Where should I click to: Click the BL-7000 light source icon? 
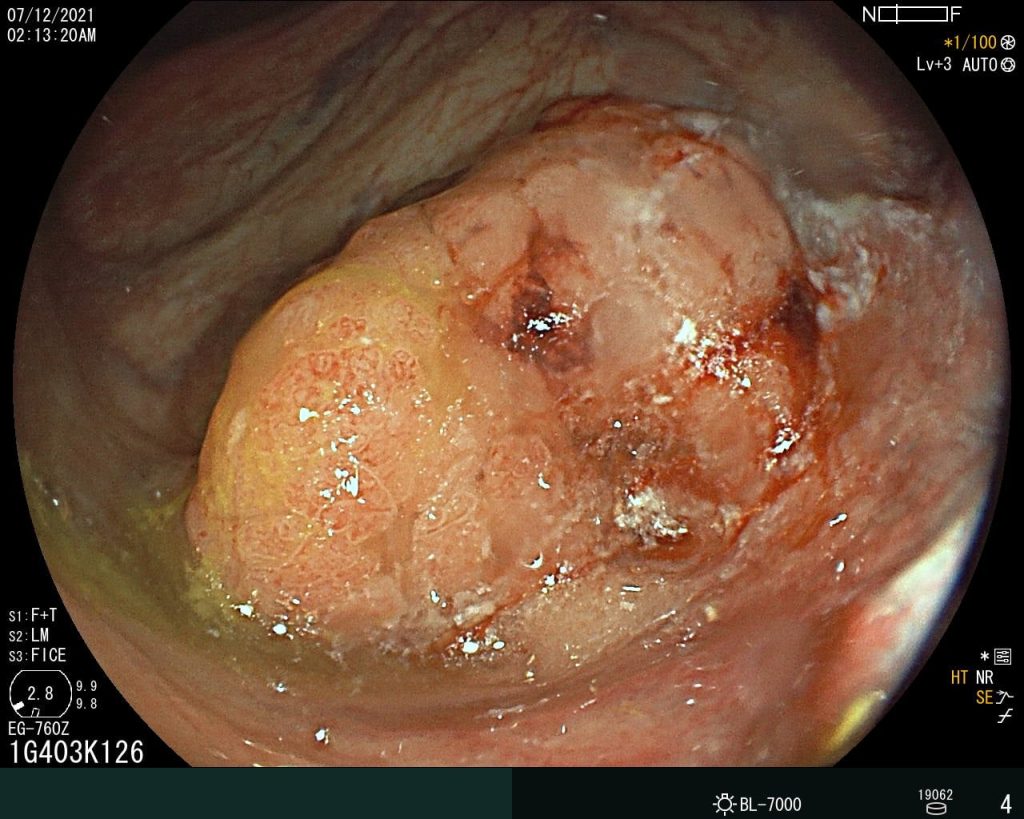pos(724,804)
